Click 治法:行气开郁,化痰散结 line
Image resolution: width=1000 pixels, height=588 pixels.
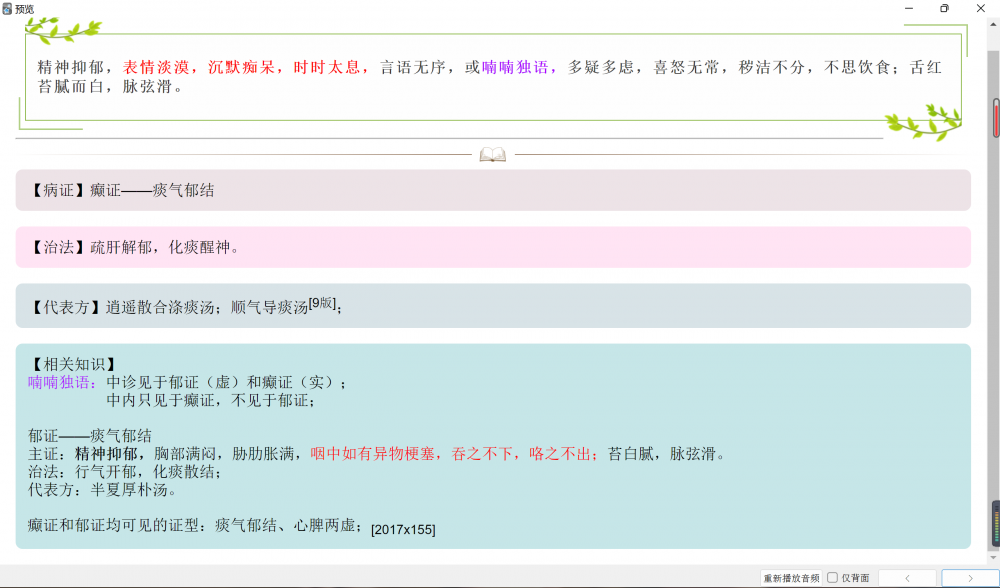125,472
